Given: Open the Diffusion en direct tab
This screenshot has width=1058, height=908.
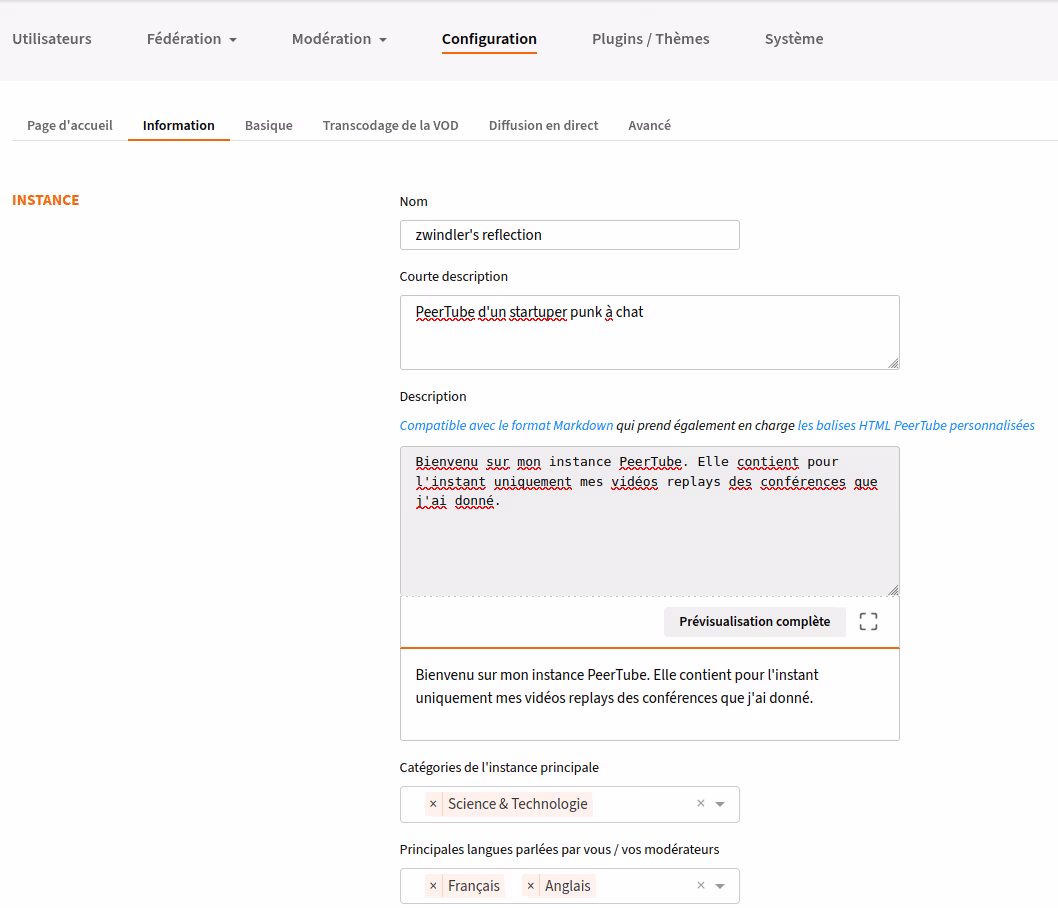Looking at the screenshot, I should tap(543, 126).
